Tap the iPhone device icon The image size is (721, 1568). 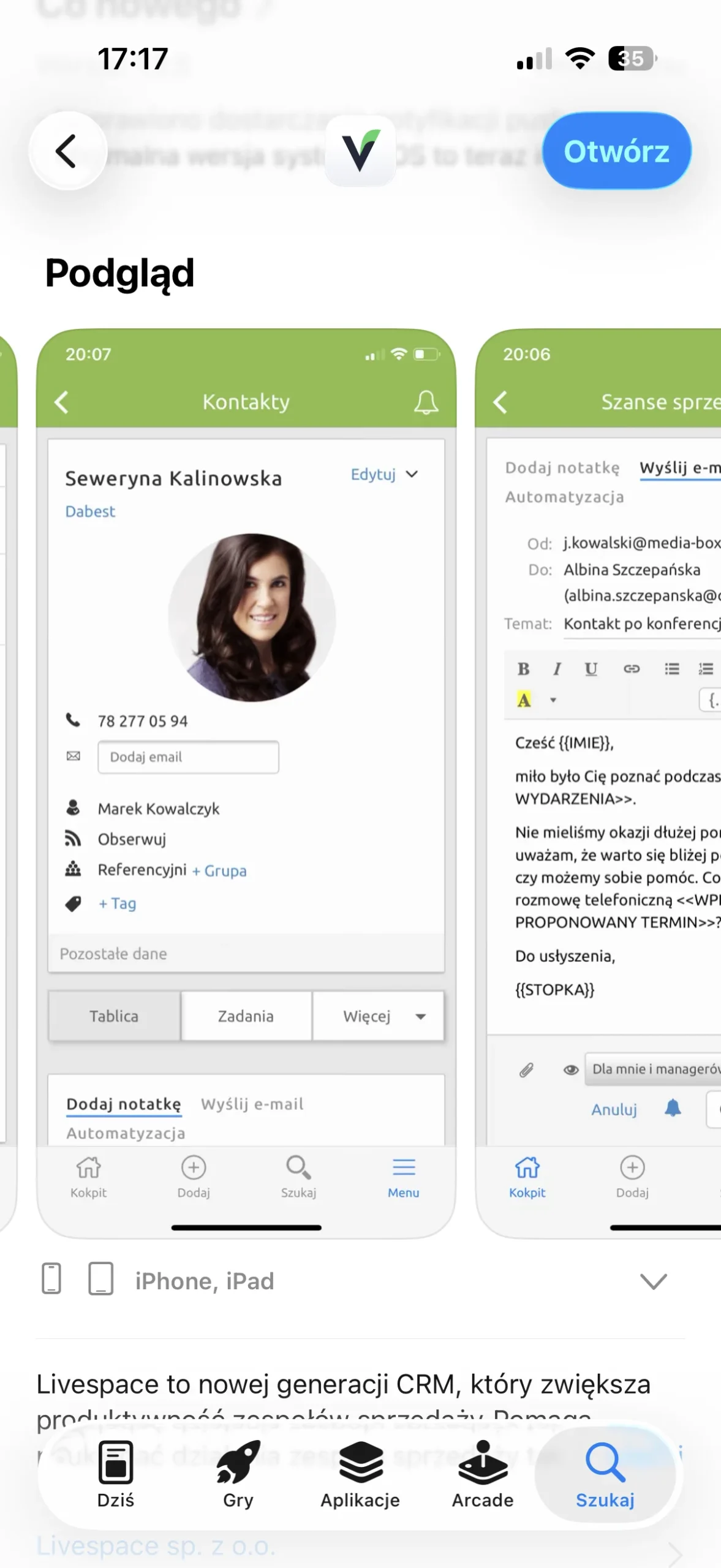pos(51,1279)
